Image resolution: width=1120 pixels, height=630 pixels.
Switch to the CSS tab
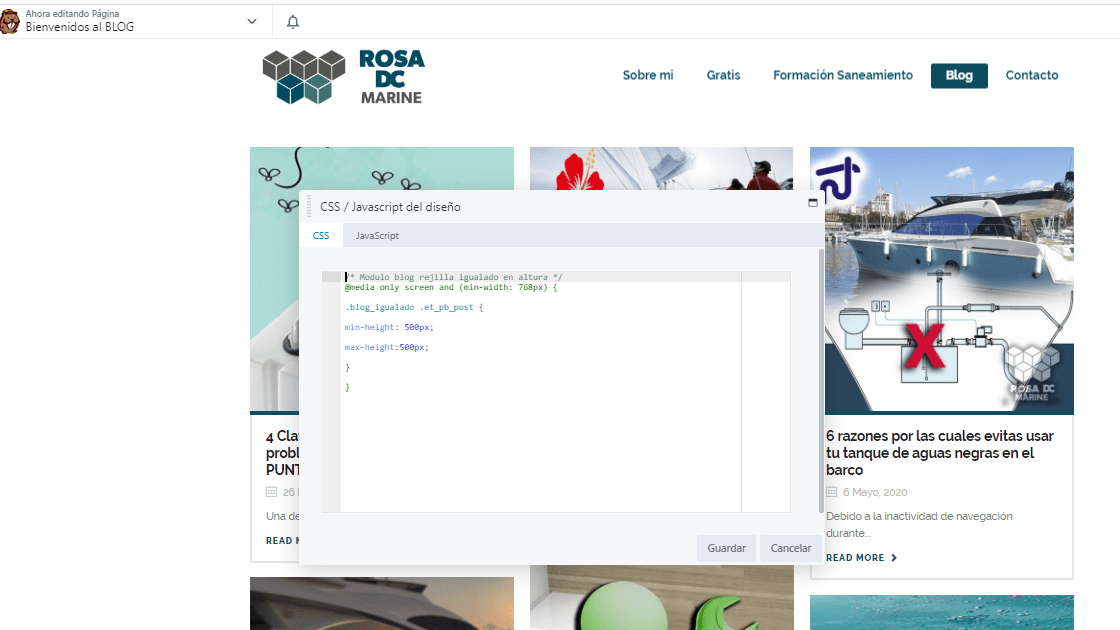pos(321,235)
